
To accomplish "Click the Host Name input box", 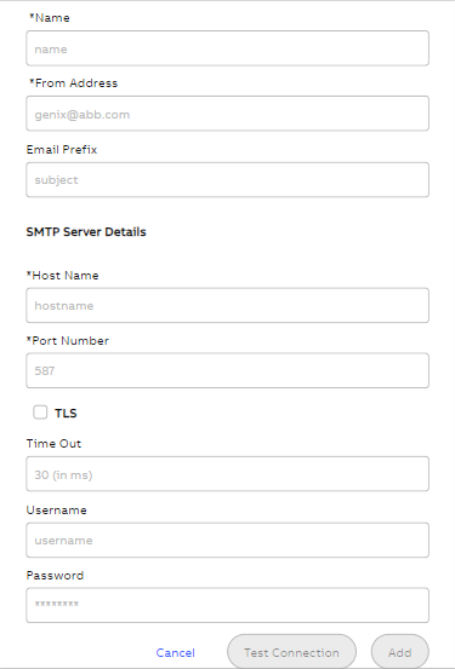I will [228, 305].
